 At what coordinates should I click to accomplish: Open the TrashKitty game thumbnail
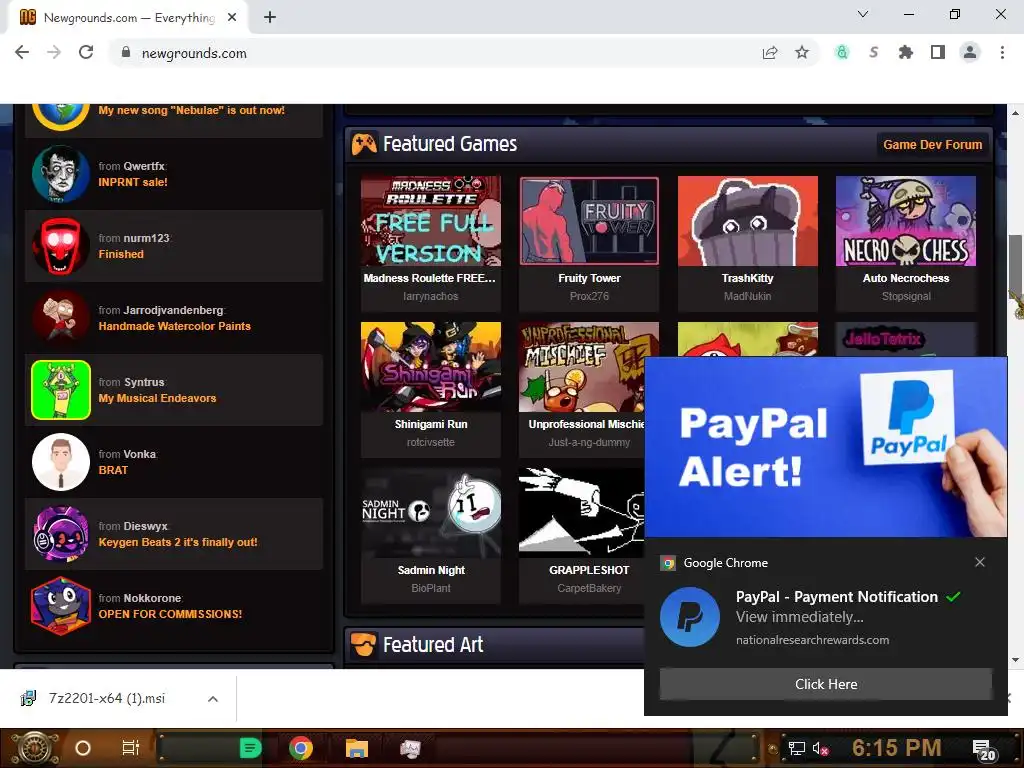(748, 221)
